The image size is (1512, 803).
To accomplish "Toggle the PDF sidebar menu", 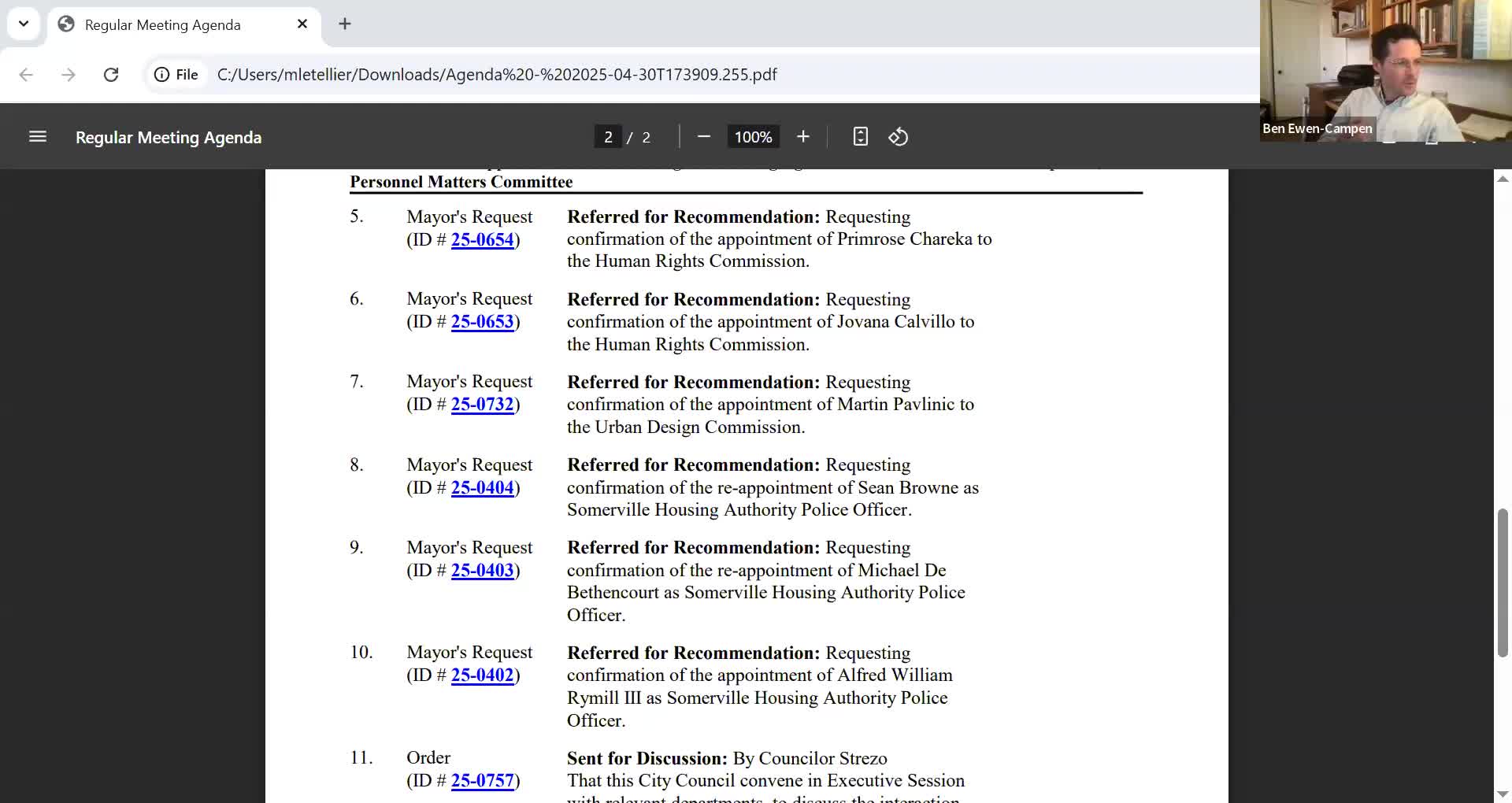I will click(x=38, y=137).
